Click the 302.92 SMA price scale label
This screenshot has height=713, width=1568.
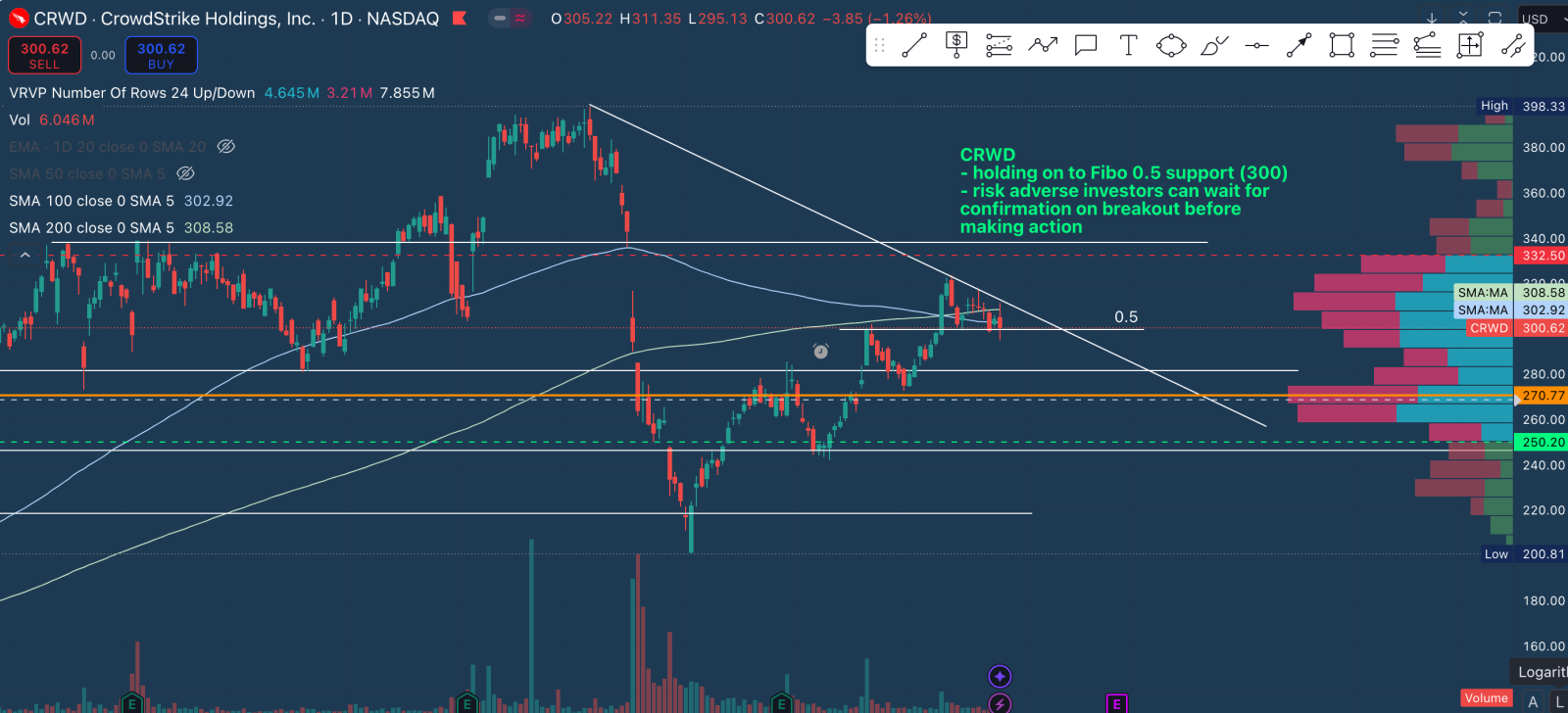1543,309
